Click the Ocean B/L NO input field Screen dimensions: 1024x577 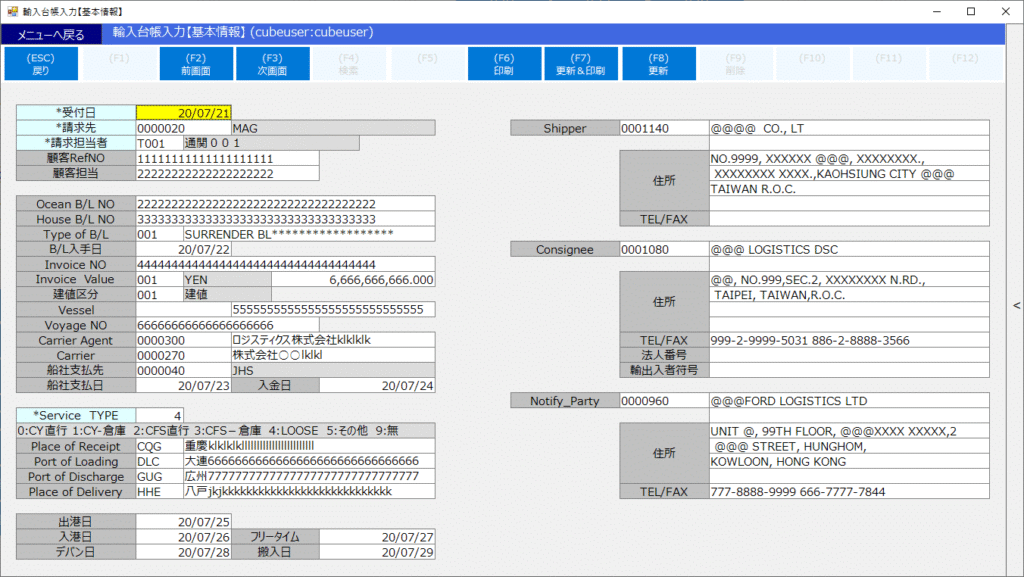click(285, 204)
